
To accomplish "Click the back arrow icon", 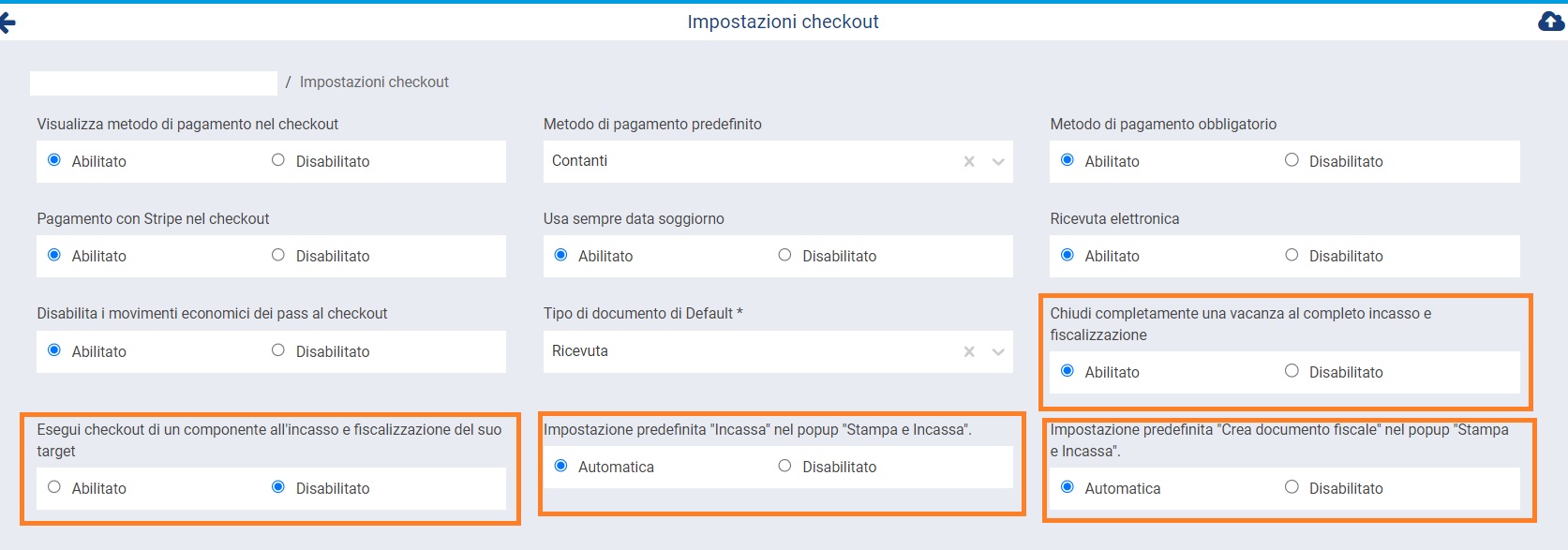I will (x=7, y=22).
